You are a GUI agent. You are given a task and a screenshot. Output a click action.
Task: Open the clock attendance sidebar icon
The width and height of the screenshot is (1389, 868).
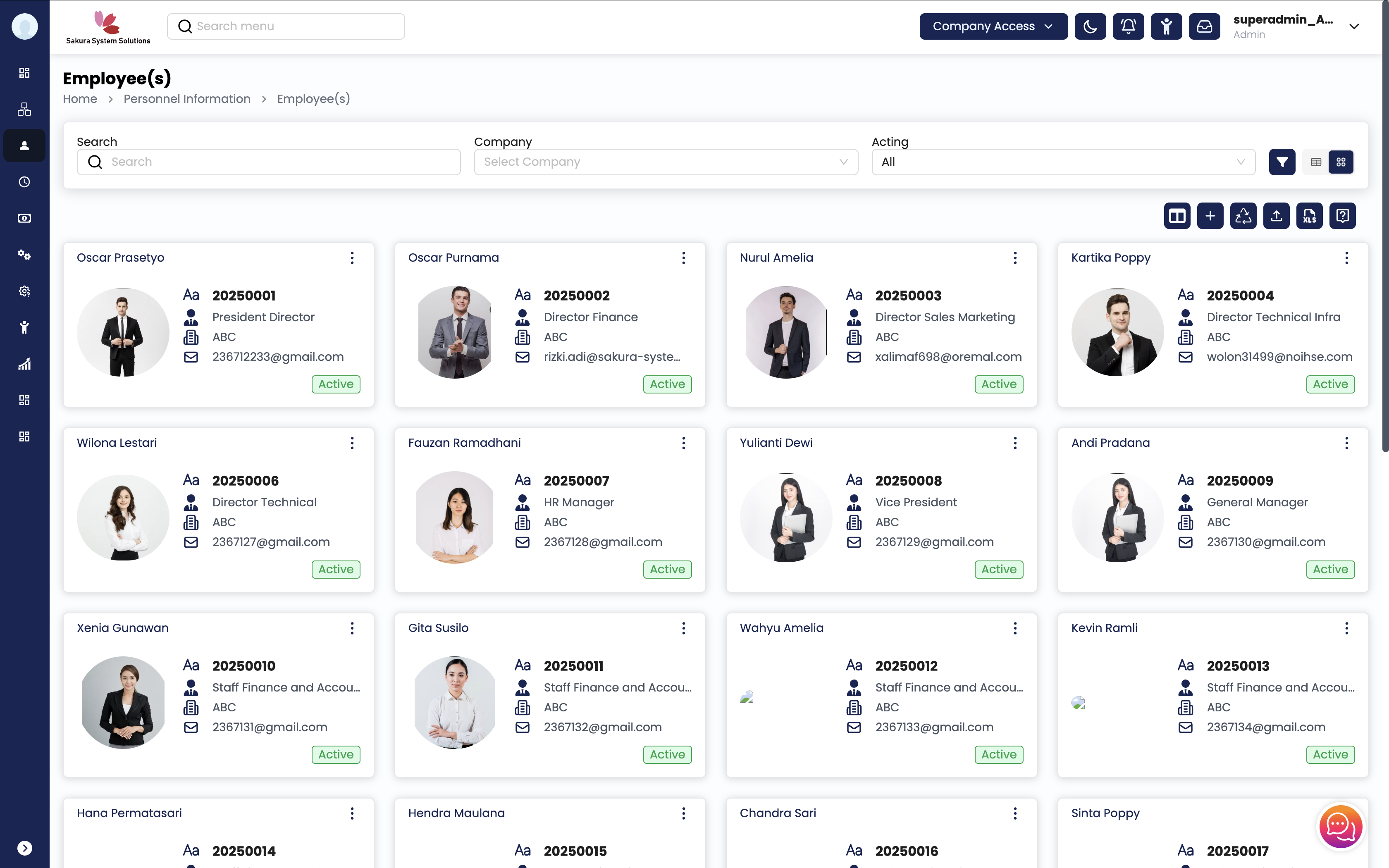coord(24,182)
